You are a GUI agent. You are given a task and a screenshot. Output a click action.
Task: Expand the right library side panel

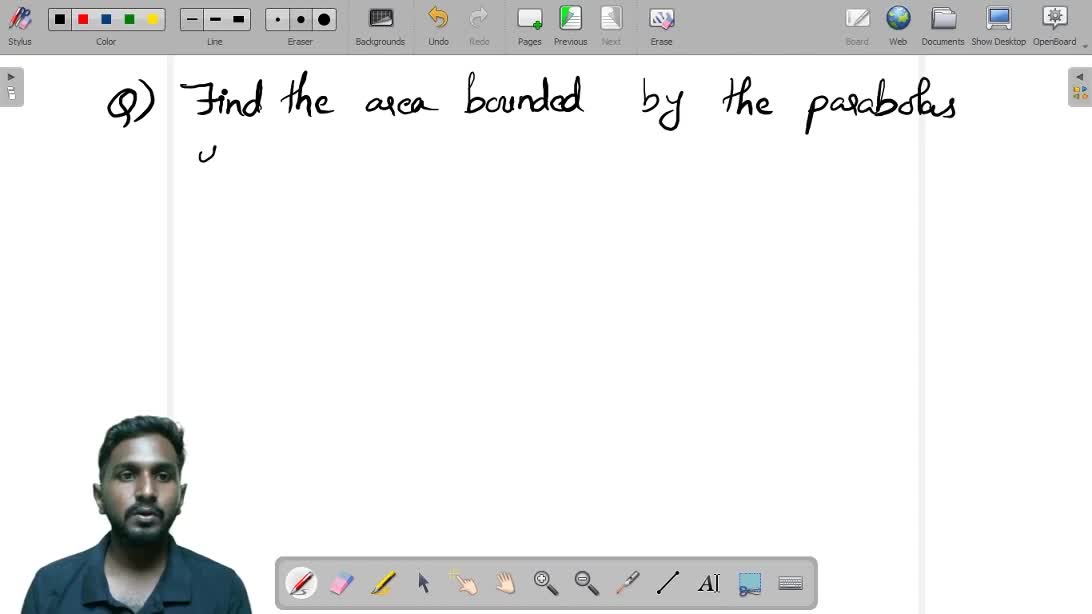point(1080,86)
